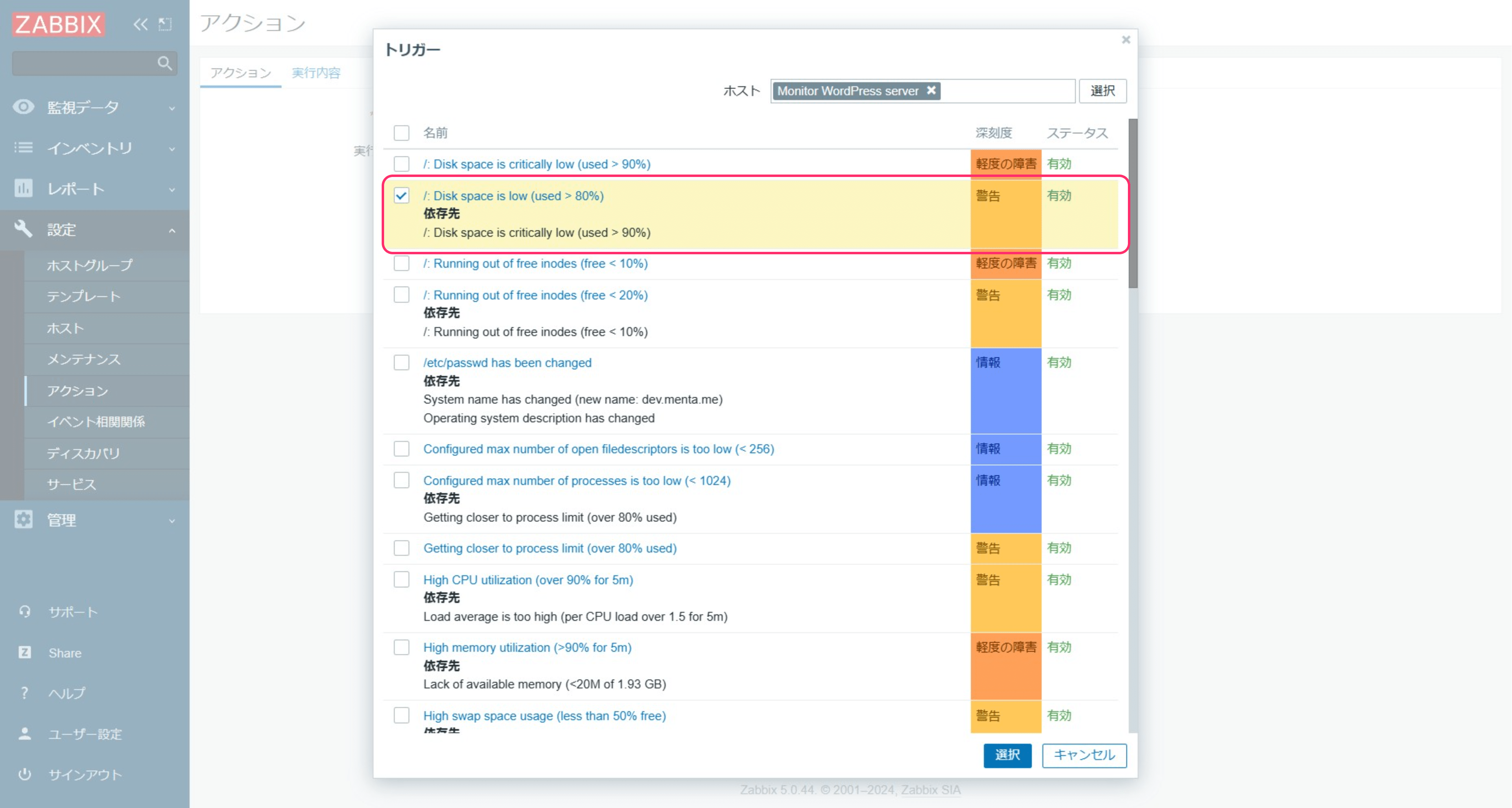The width and height of the screenshot is (1512, 808).
Task: Click the Share Z icon
Action: [25, 653]
